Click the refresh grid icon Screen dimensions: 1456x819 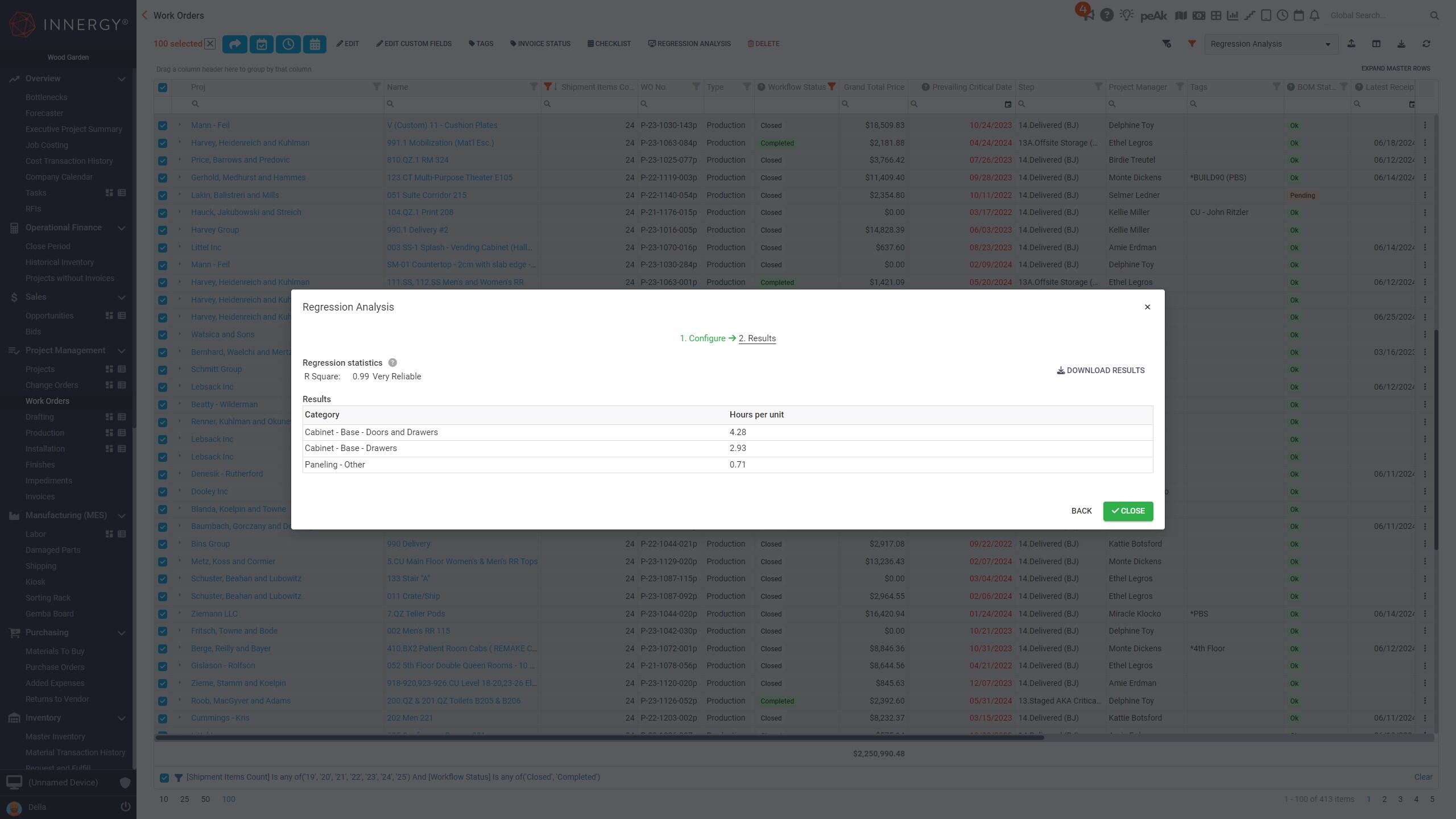pyautogui.click(x=1426, y=44)
